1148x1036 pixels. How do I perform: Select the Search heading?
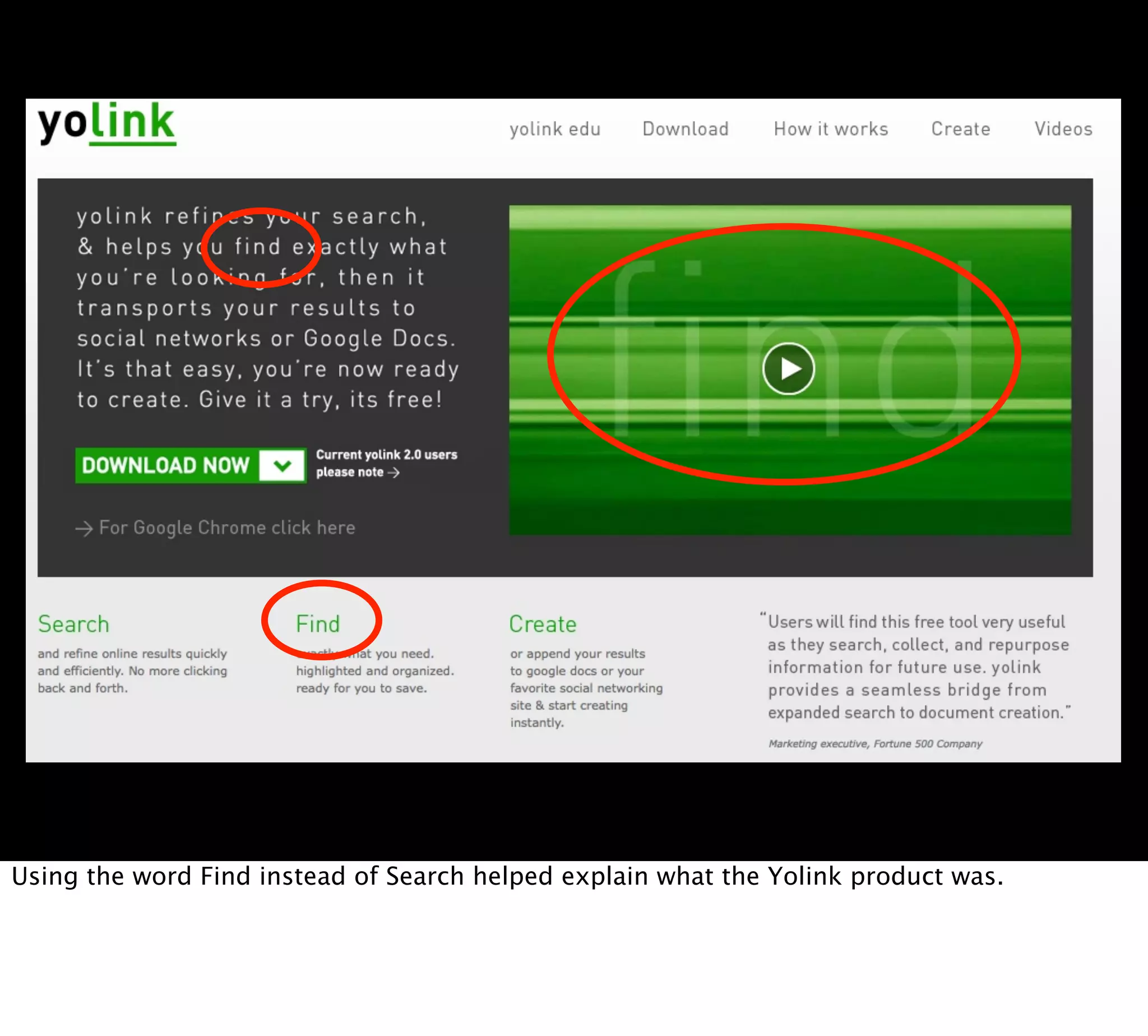tap(73, 624)
